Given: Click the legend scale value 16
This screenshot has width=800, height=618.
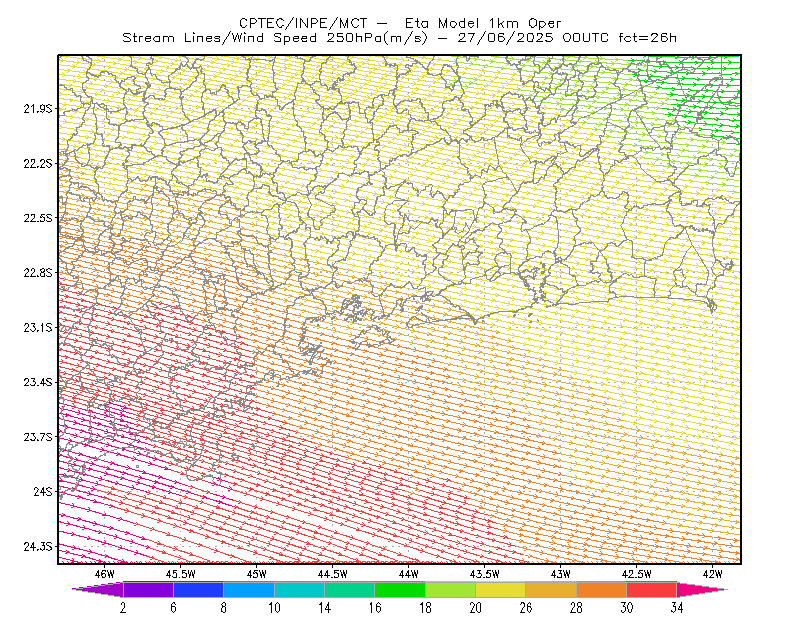Looking at the screenshot, I should [x=375, y=608].
